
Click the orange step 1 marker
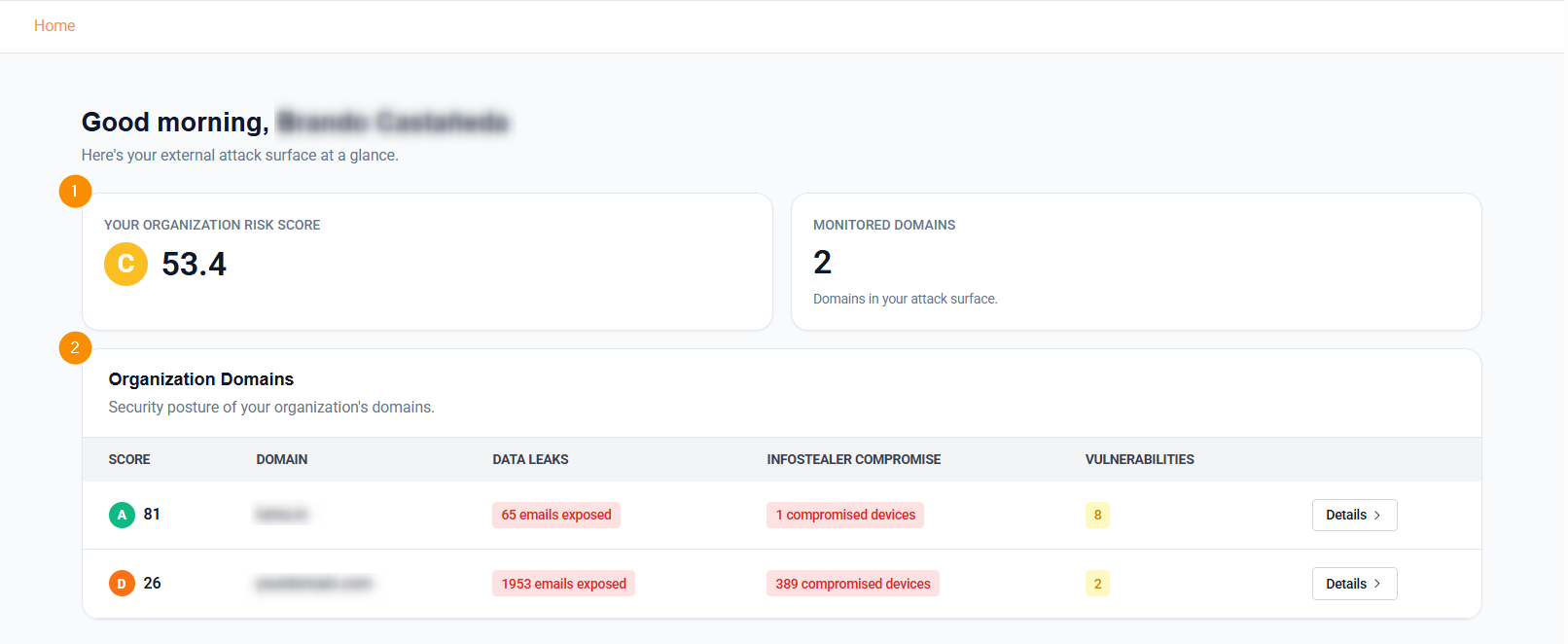pyautogui.click(x=75, y=191)
